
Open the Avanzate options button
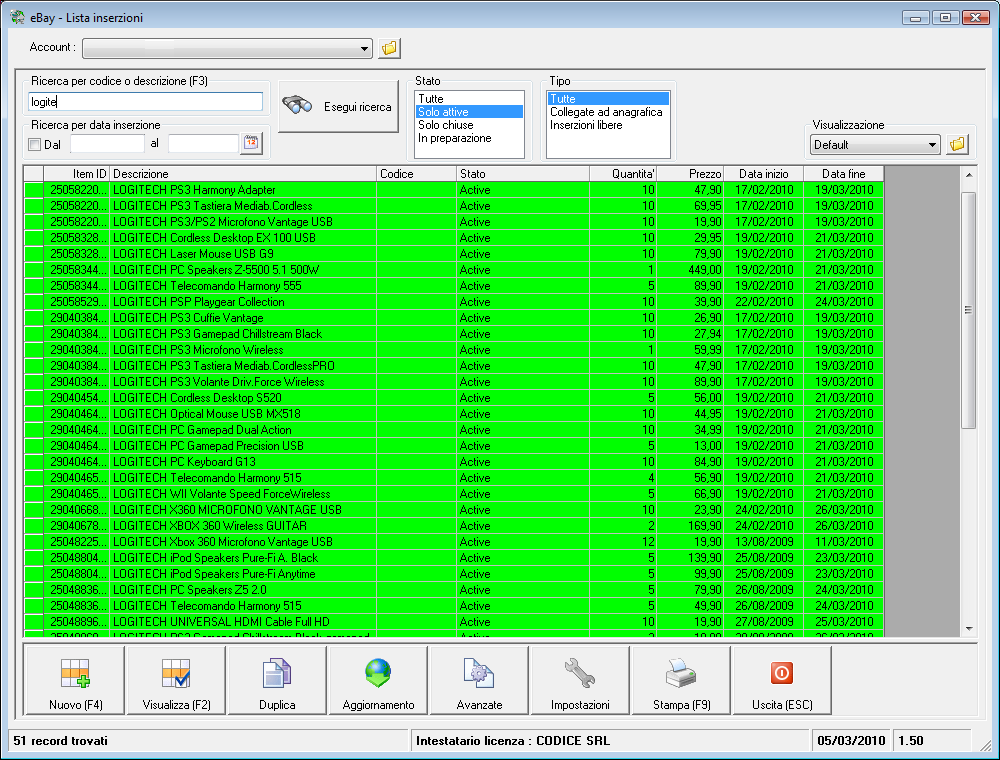point(479,681)
